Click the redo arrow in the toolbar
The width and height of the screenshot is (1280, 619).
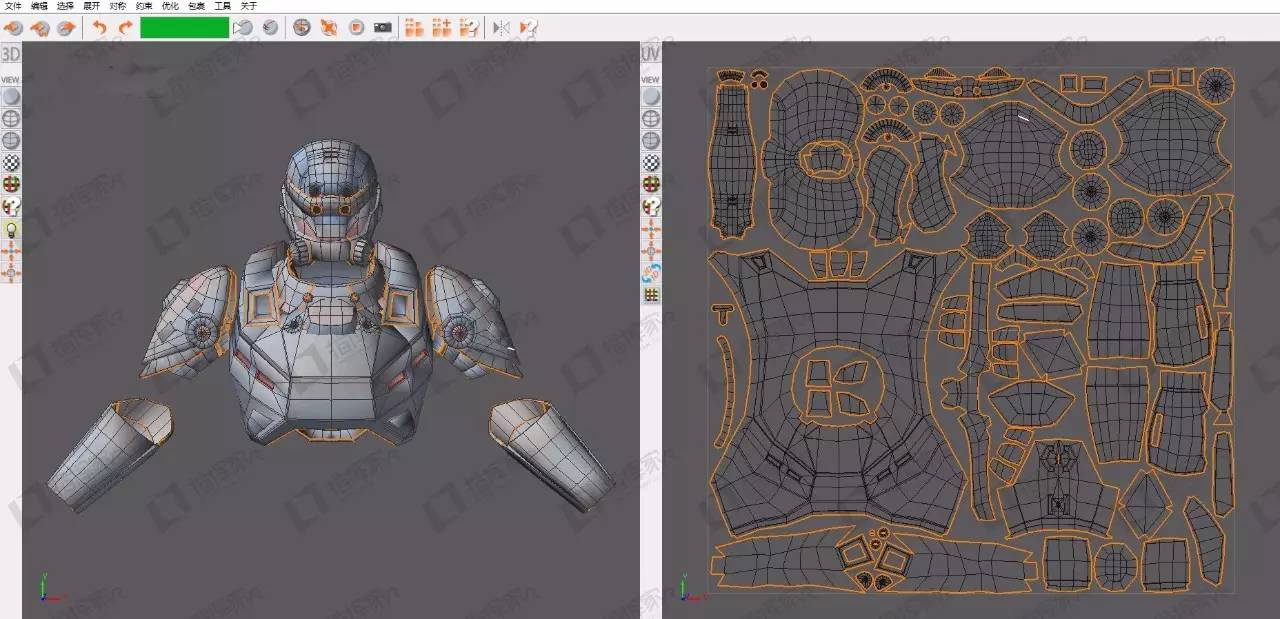[125, 28]
